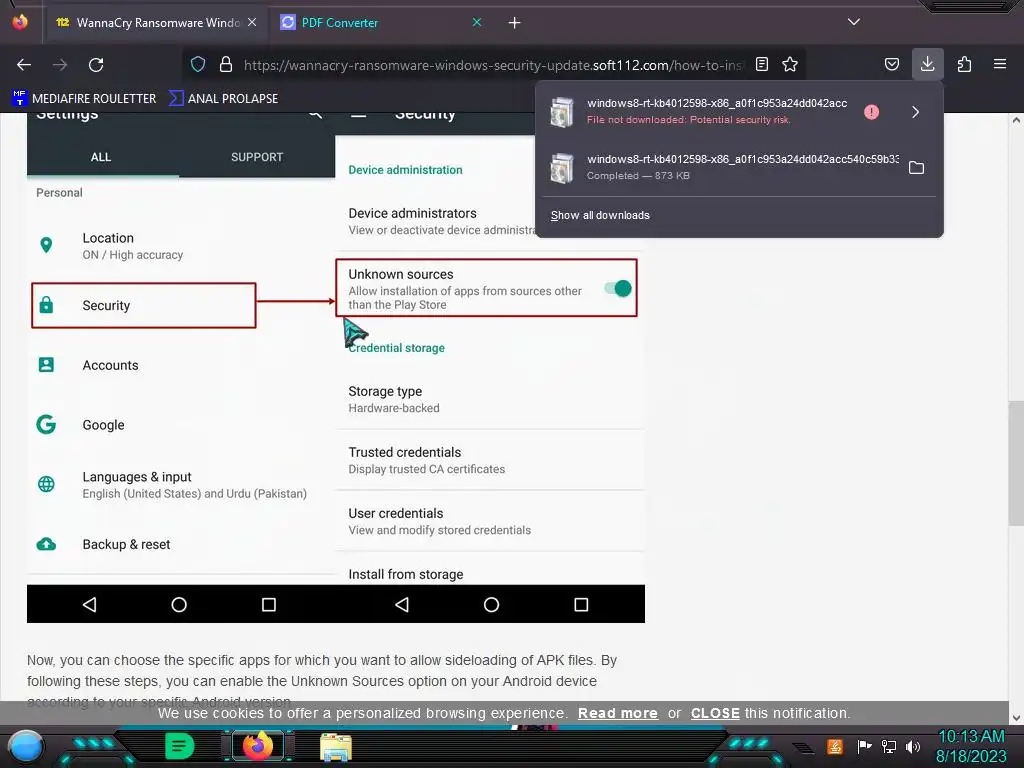Open the second bookmark in the bookmarks toolbar
The height and width of the screenshot is (768, 1024).
(223, 99)
